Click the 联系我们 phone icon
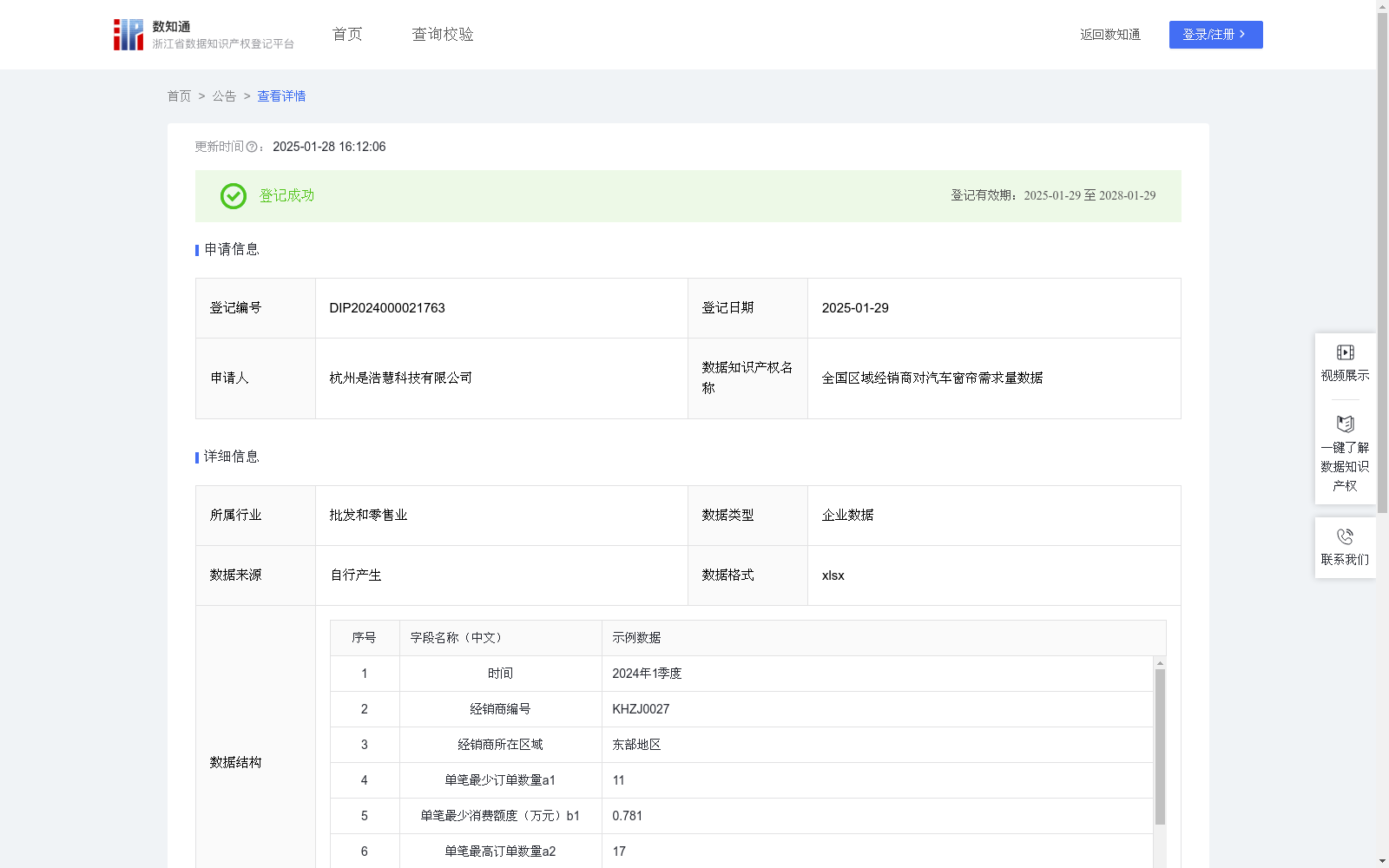This screenshot has width=1389, height=868. pos(1345,536)
